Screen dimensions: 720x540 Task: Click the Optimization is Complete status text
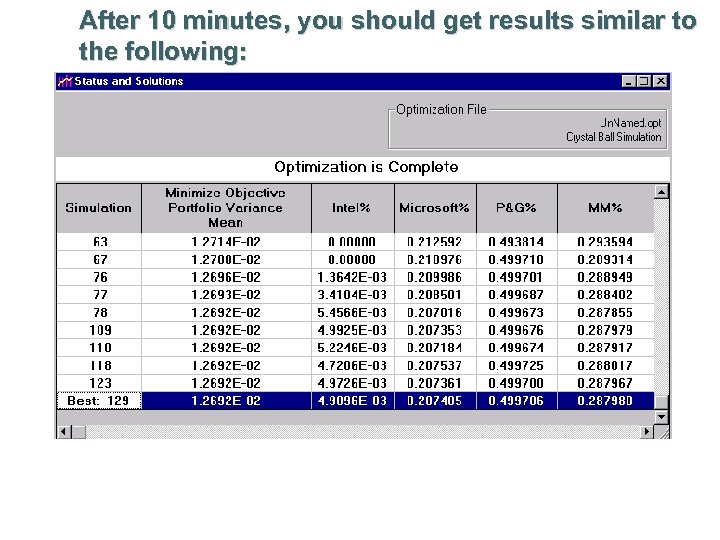(x=366, y=167)
